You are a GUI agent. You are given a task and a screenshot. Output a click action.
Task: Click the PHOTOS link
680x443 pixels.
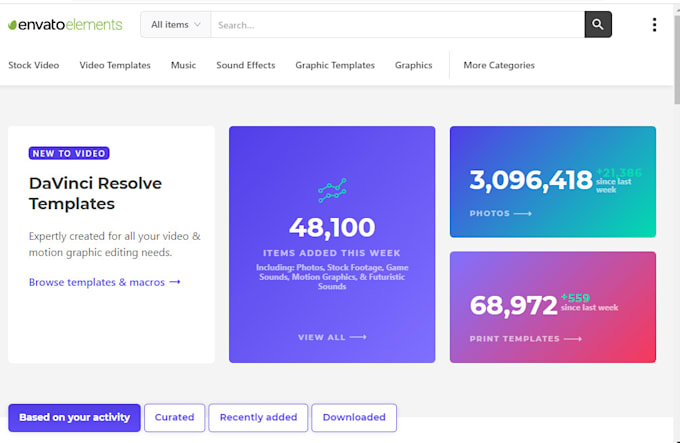pos(500,213)
